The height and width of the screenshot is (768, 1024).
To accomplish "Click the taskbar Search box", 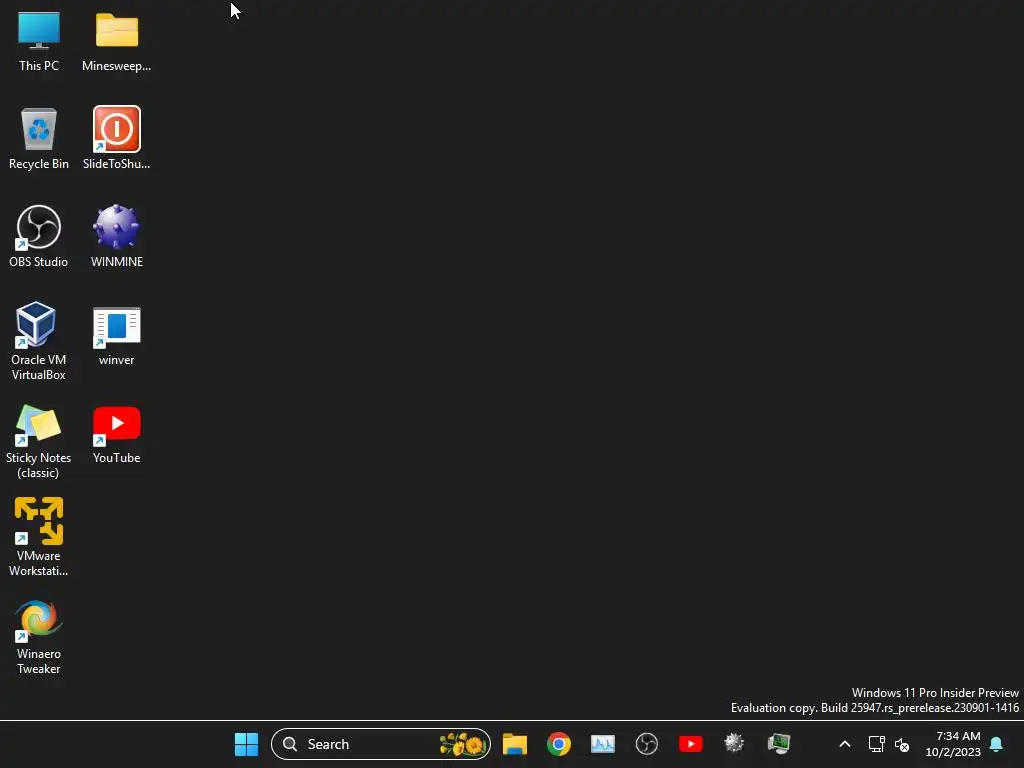I will click(x=381, y=744).
